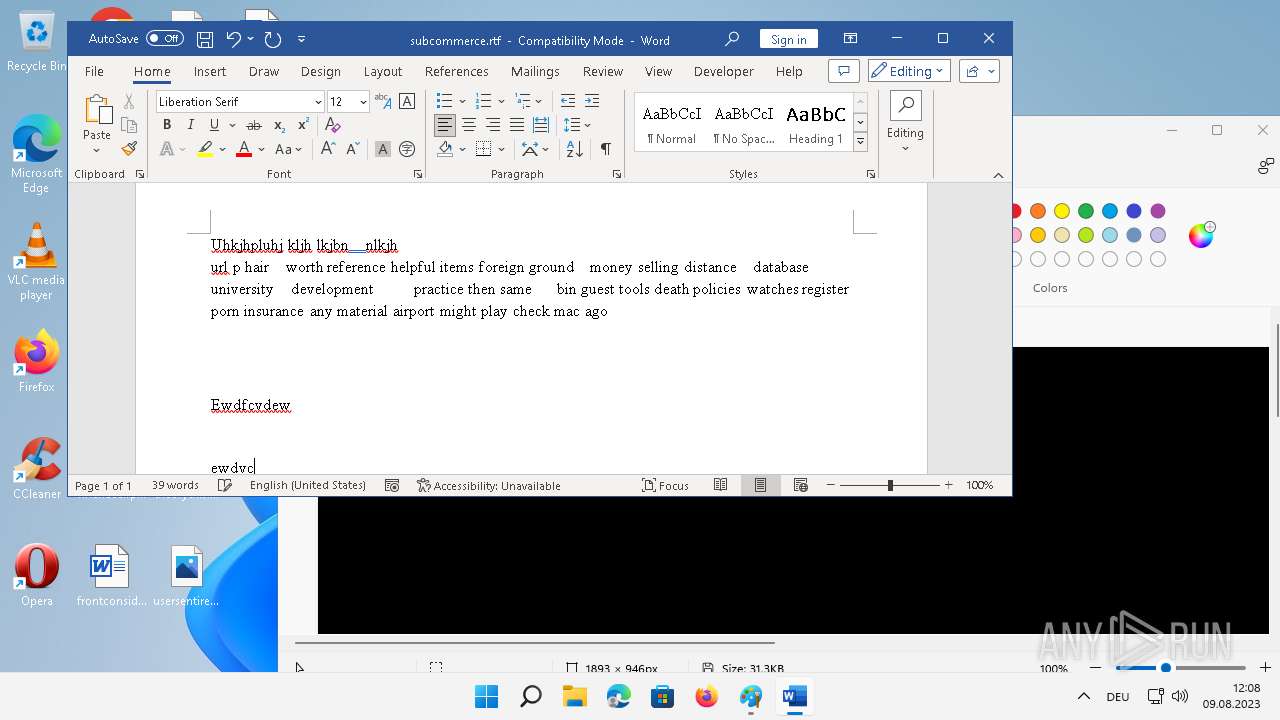Adjust the Word zoom slider handle

point(890,485)
